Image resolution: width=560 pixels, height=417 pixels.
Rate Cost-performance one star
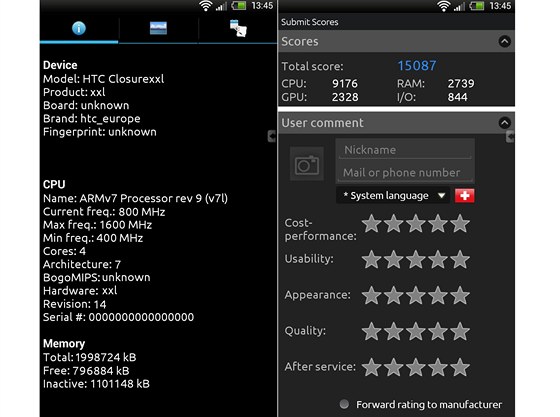pyautogui.click(x=371, y=224)
